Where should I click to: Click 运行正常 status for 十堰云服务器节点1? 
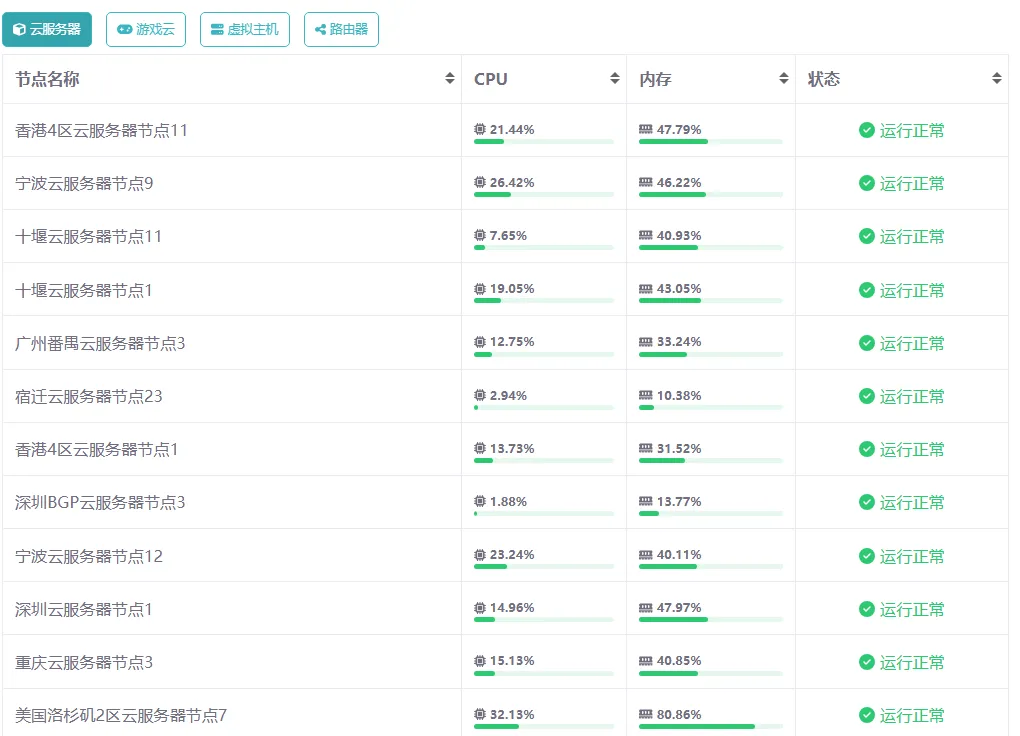click(x=911, y=290)
